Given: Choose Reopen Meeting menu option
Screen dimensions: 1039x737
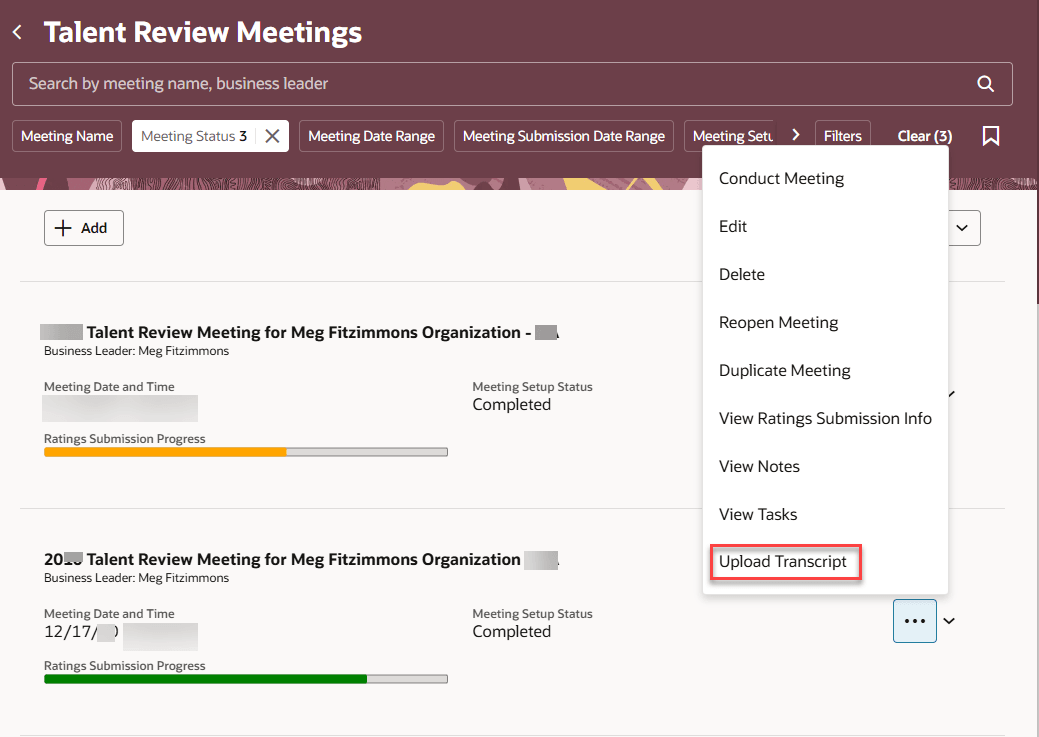Looking at the screenshot, I should click(825, 323).
